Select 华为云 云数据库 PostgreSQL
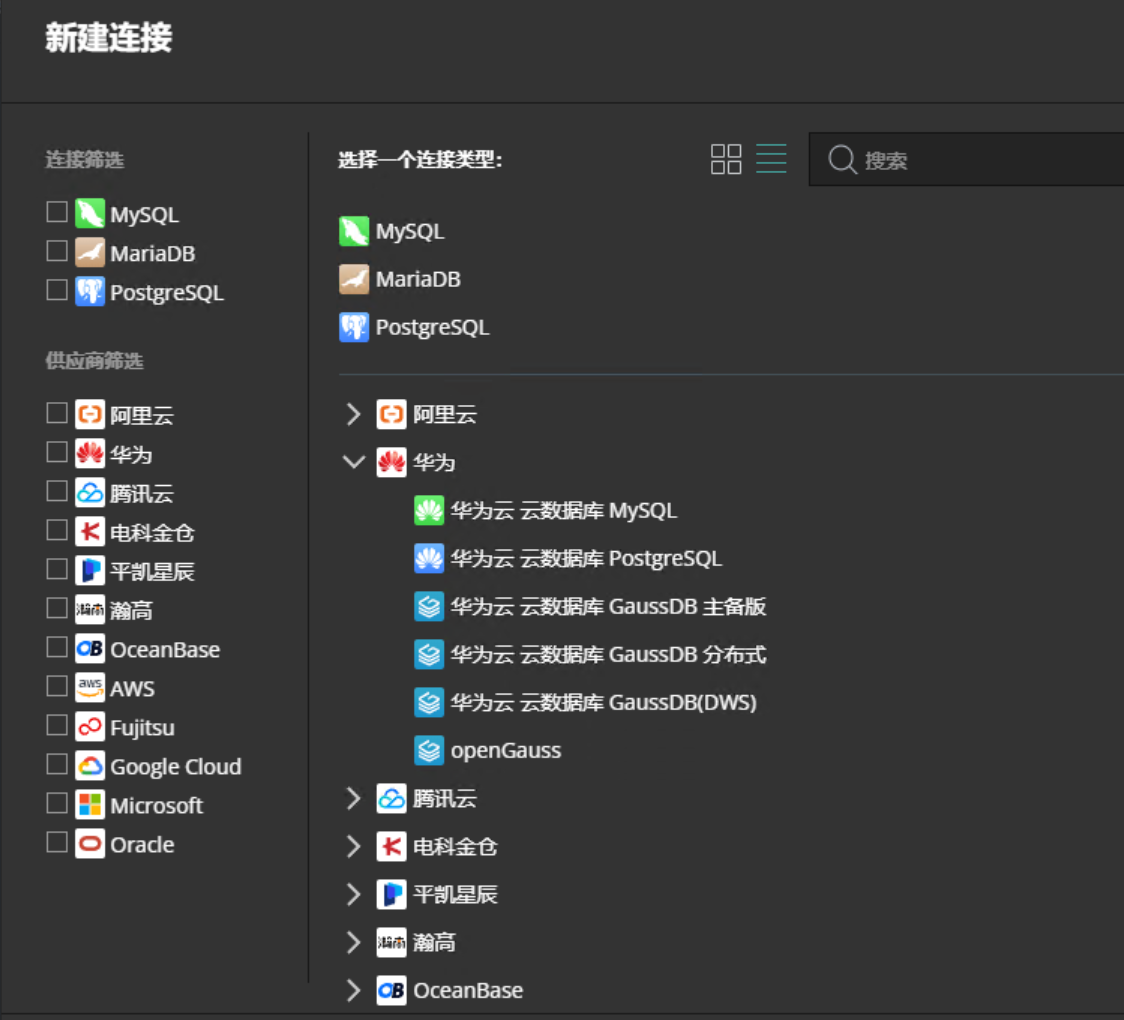Viewport: 1124px width, 1020px height. click(586, 558)
